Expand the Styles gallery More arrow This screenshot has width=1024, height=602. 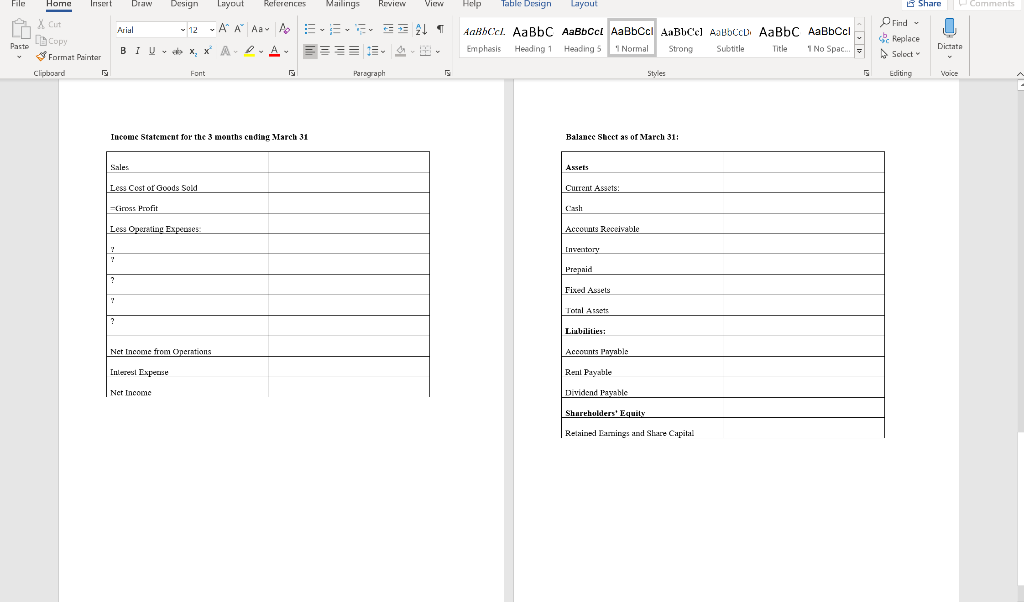[859, 51]
